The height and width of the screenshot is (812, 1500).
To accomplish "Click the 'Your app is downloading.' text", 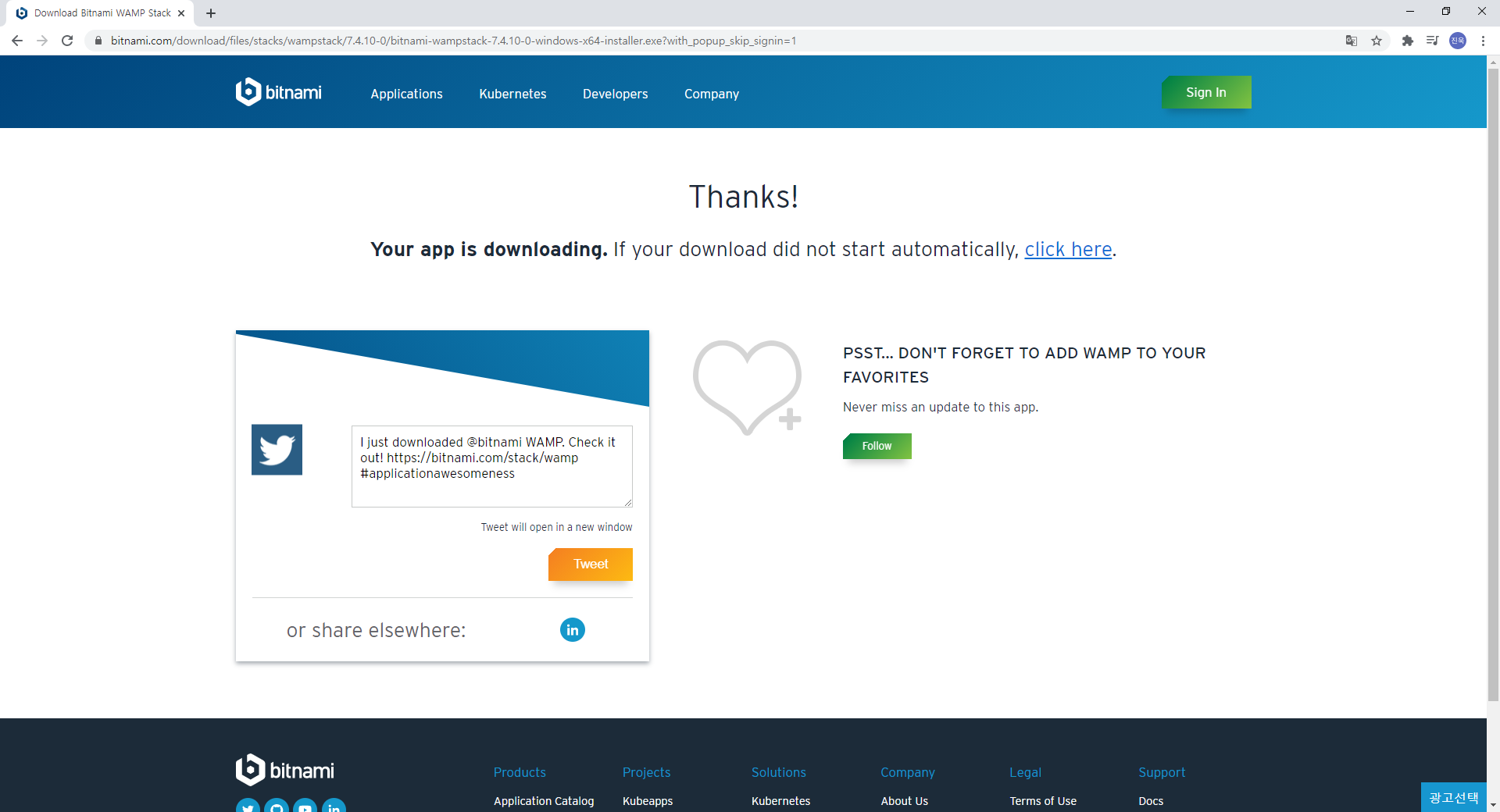I will 489,249.
